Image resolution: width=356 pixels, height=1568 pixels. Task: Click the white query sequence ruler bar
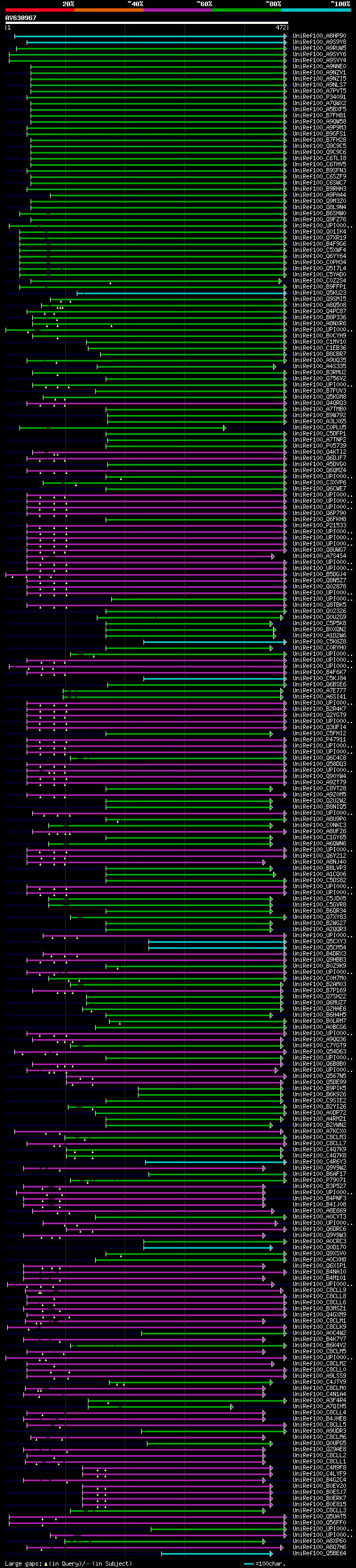tap(147, 23)
